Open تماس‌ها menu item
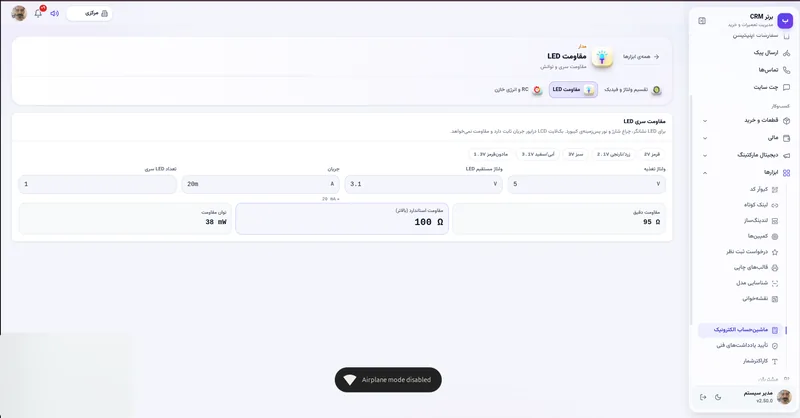This screenshot has width=800, height=418. tap(744, 70)
